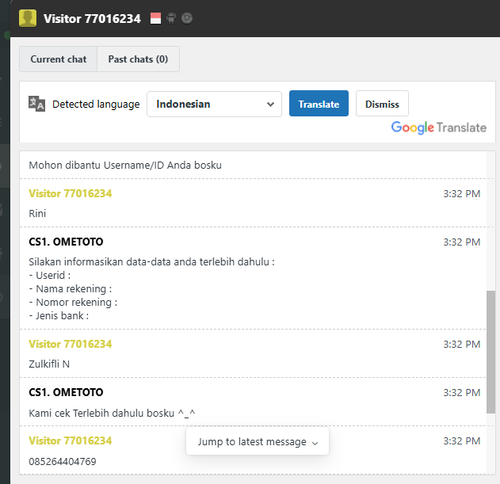
Task: Click the yellow visitor avatar icon
Action: pyautogui.click(x=28, y=18)
